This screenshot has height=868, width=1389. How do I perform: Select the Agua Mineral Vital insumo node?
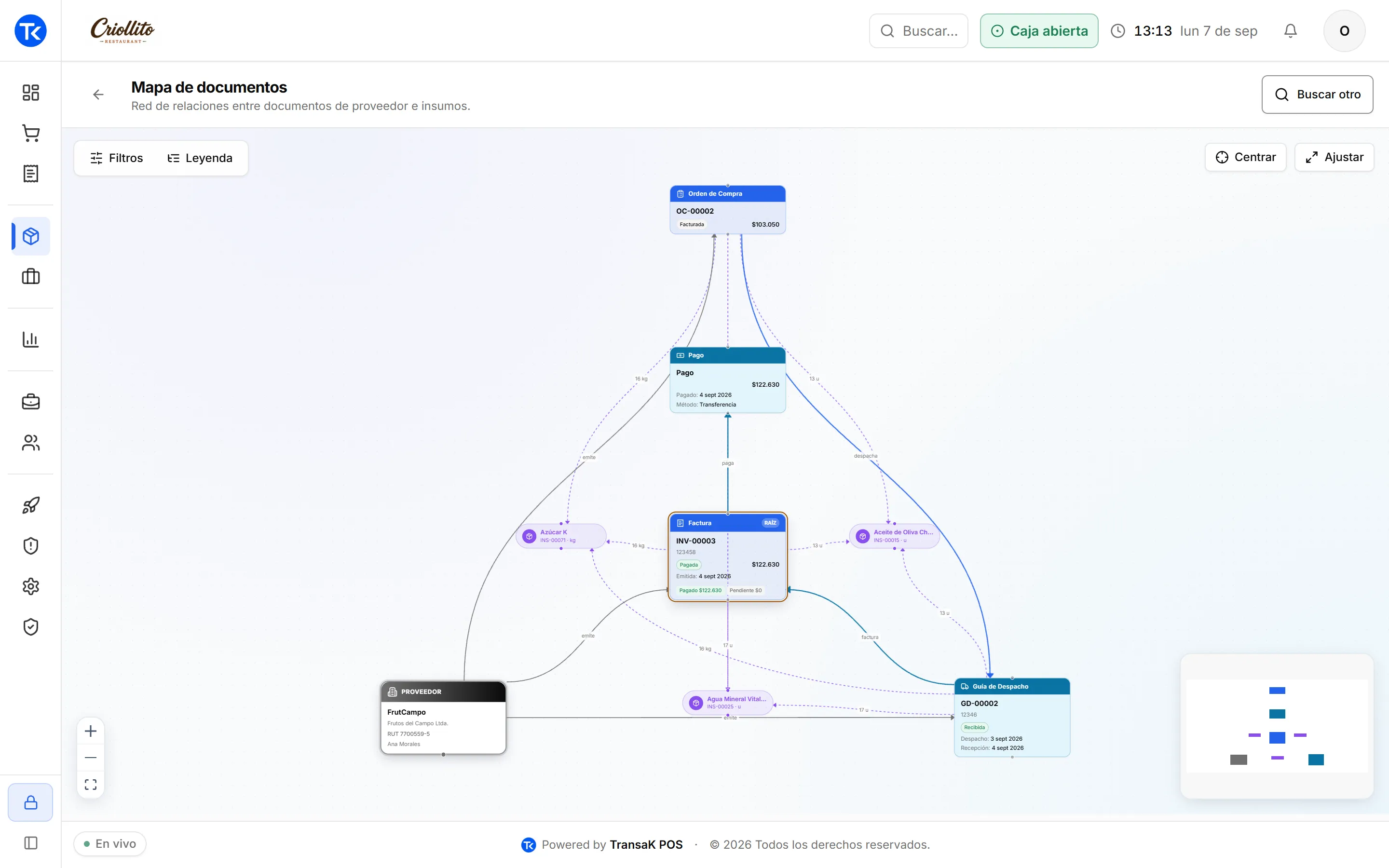[728, 703]
